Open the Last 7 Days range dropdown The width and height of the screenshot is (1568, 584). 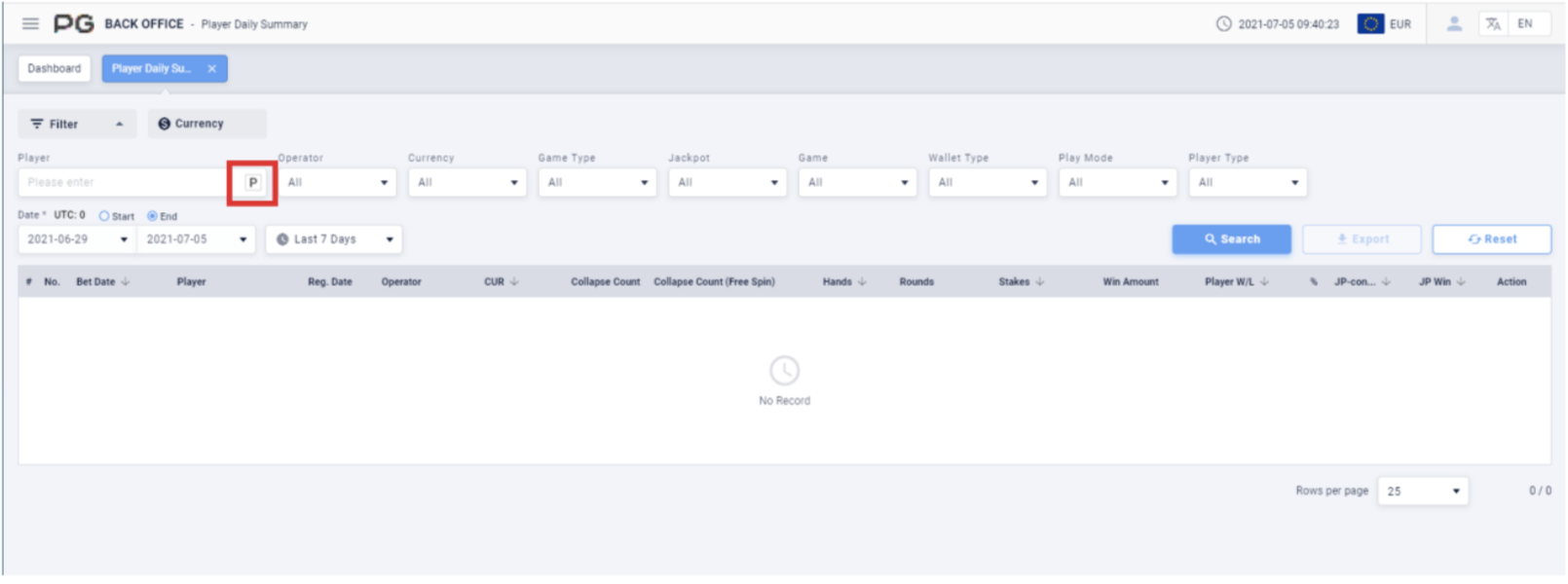333,239
